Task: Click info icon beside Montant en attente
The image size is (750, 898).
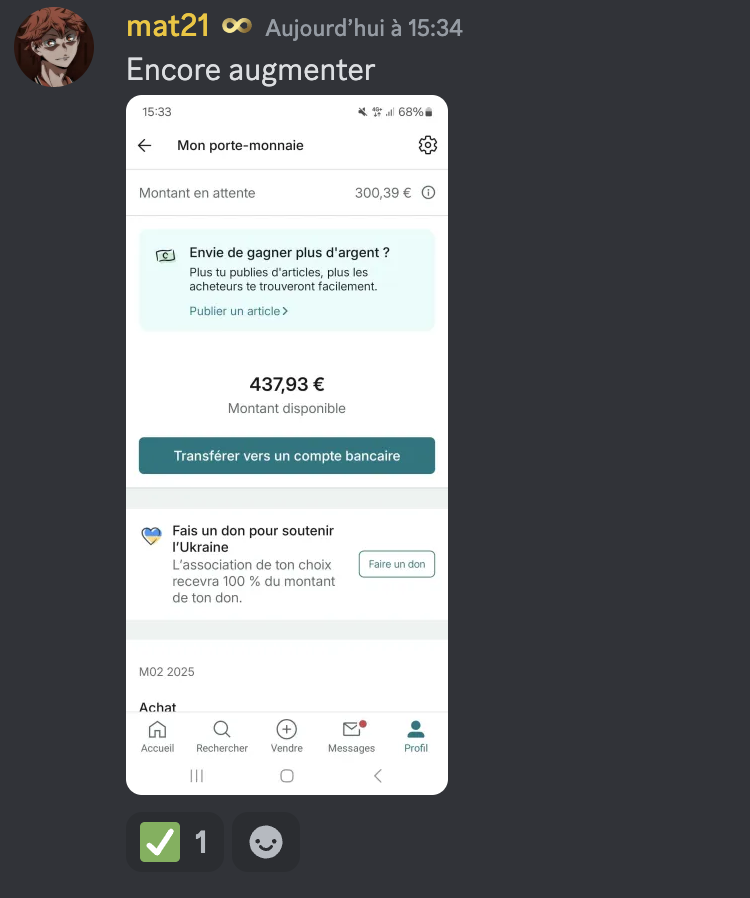Action: coord(428,192)
